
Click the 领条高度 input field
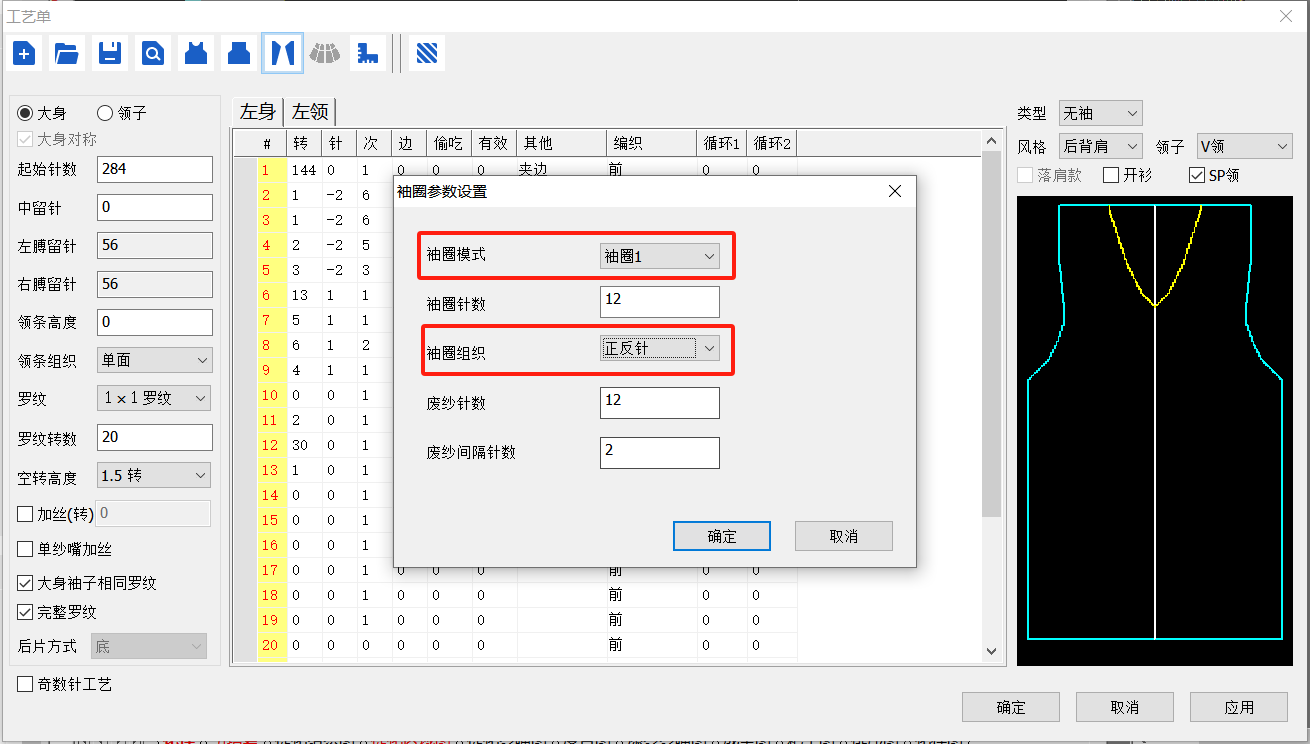tap(155, 322)
